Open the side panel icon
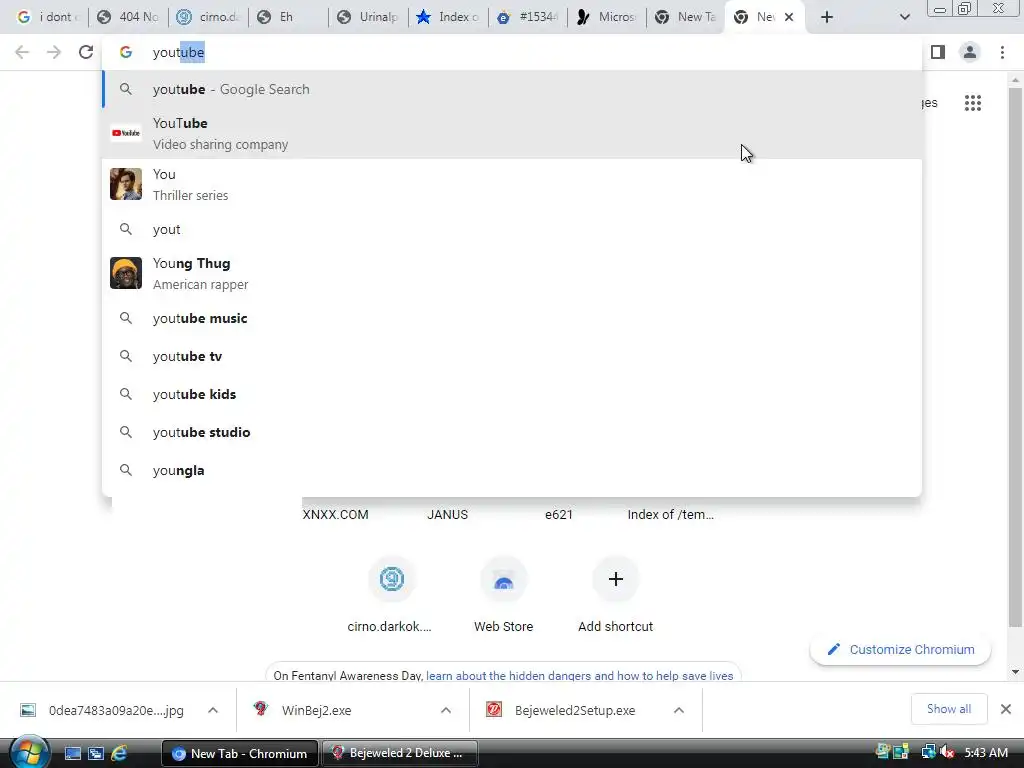This screenshot has height=768, width=1024. pos(938,52)
